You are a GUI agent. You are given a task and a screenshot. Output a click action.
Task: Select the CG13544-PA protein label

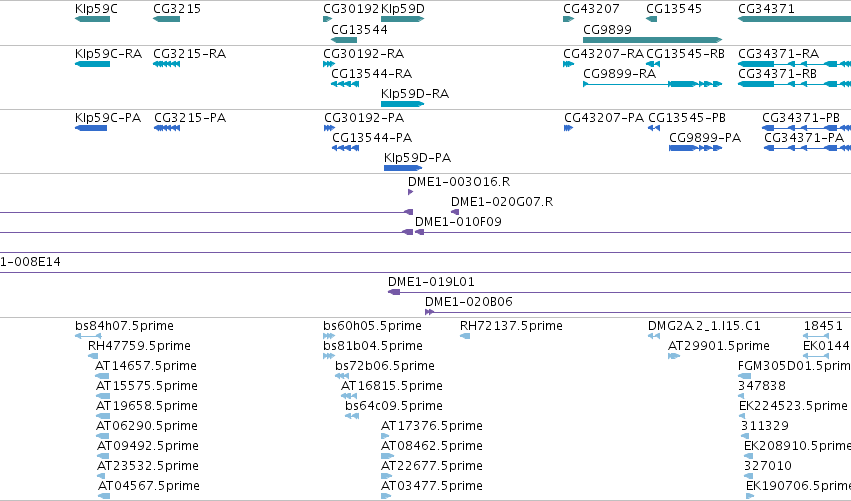pos(372,137)
